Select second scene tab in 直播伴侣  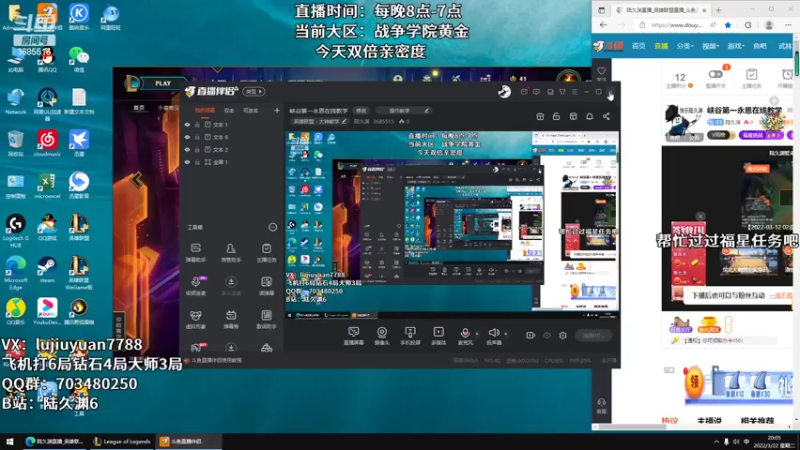229,110
